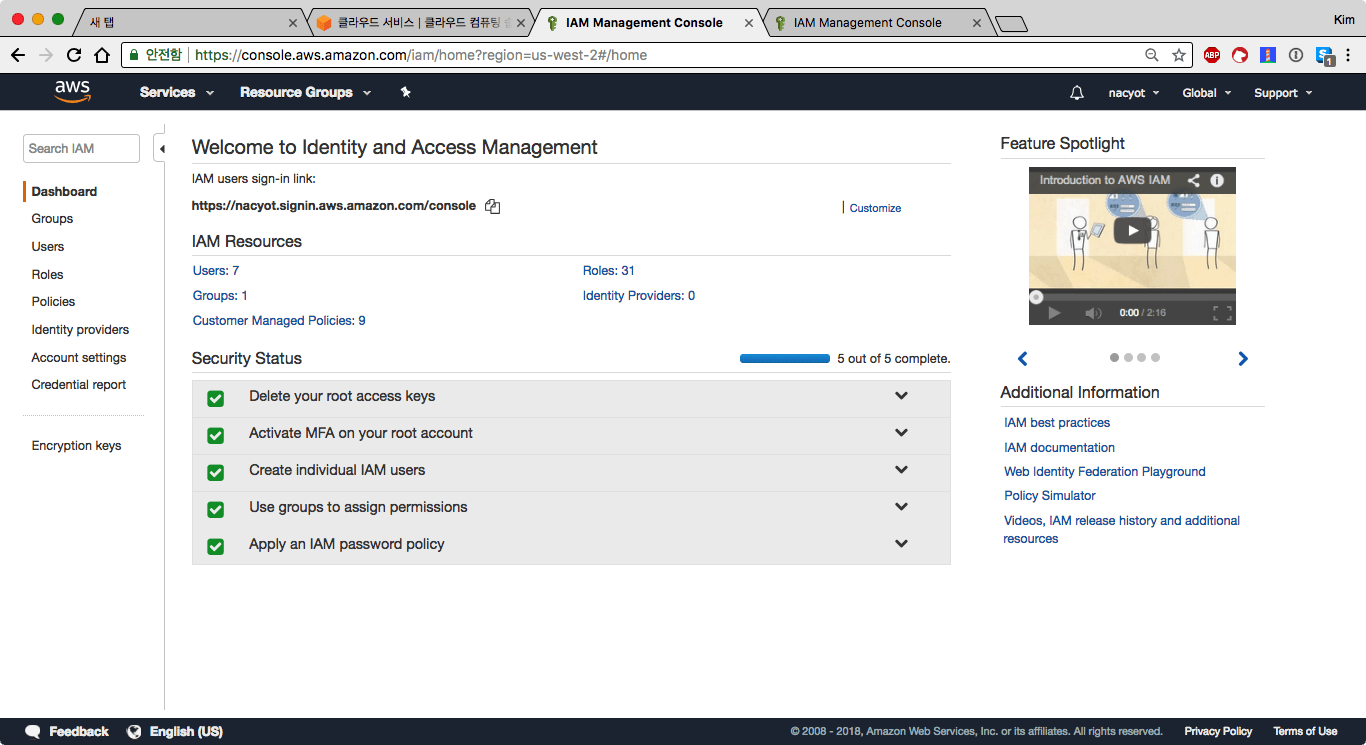The image size is (1366, 745).
Task: Open the Services dropdown menu
Action: coord(177,92)
